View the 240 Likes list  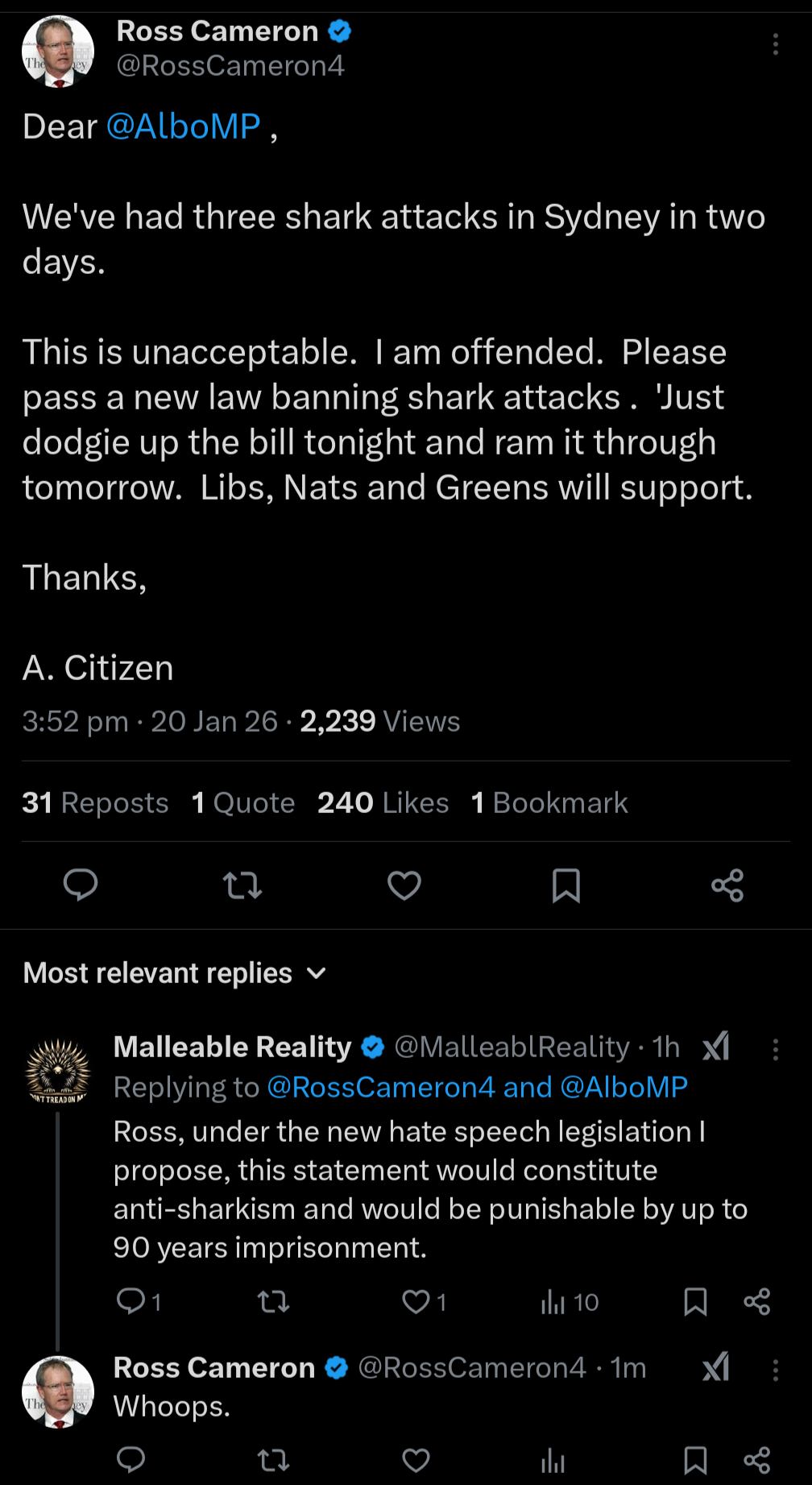[x=383, y=803]
